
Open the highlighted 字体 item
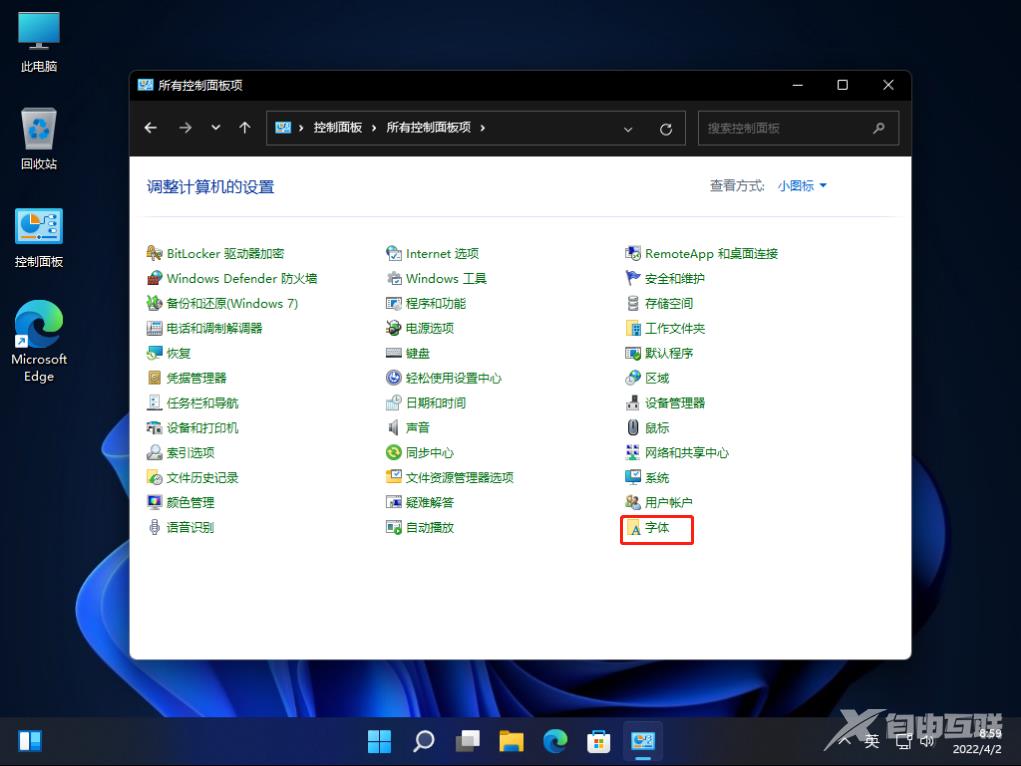658,530
